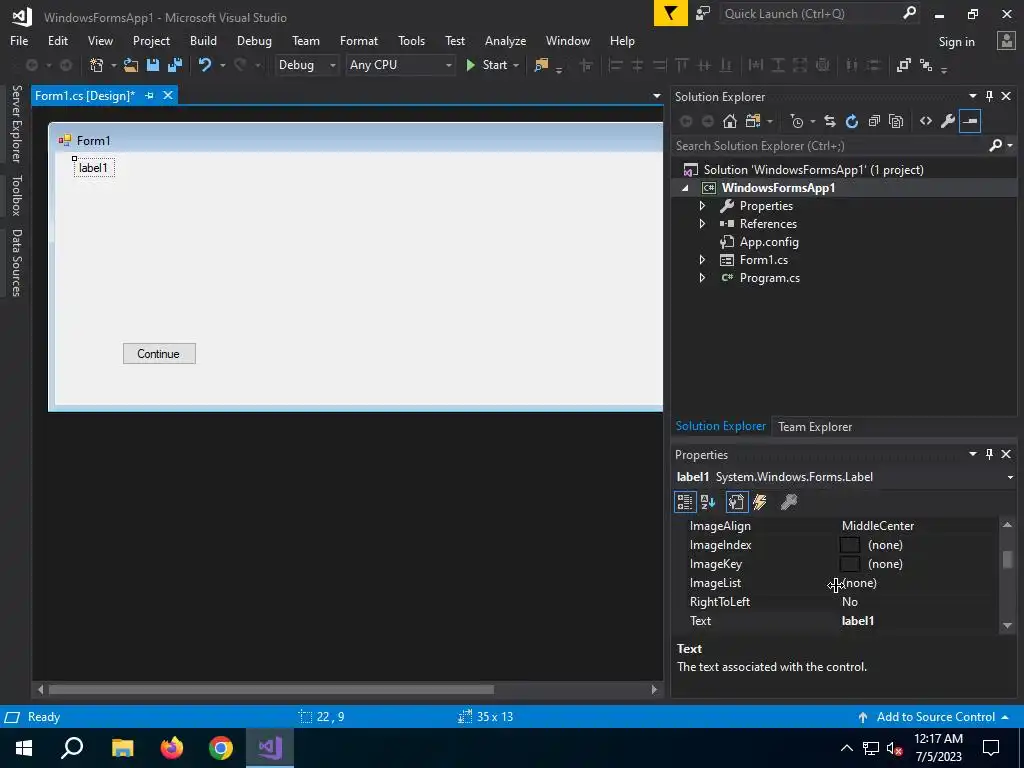Click the Continue button on Form1
The height and width of the screenshot is (768, 1024).
point(159,353)
